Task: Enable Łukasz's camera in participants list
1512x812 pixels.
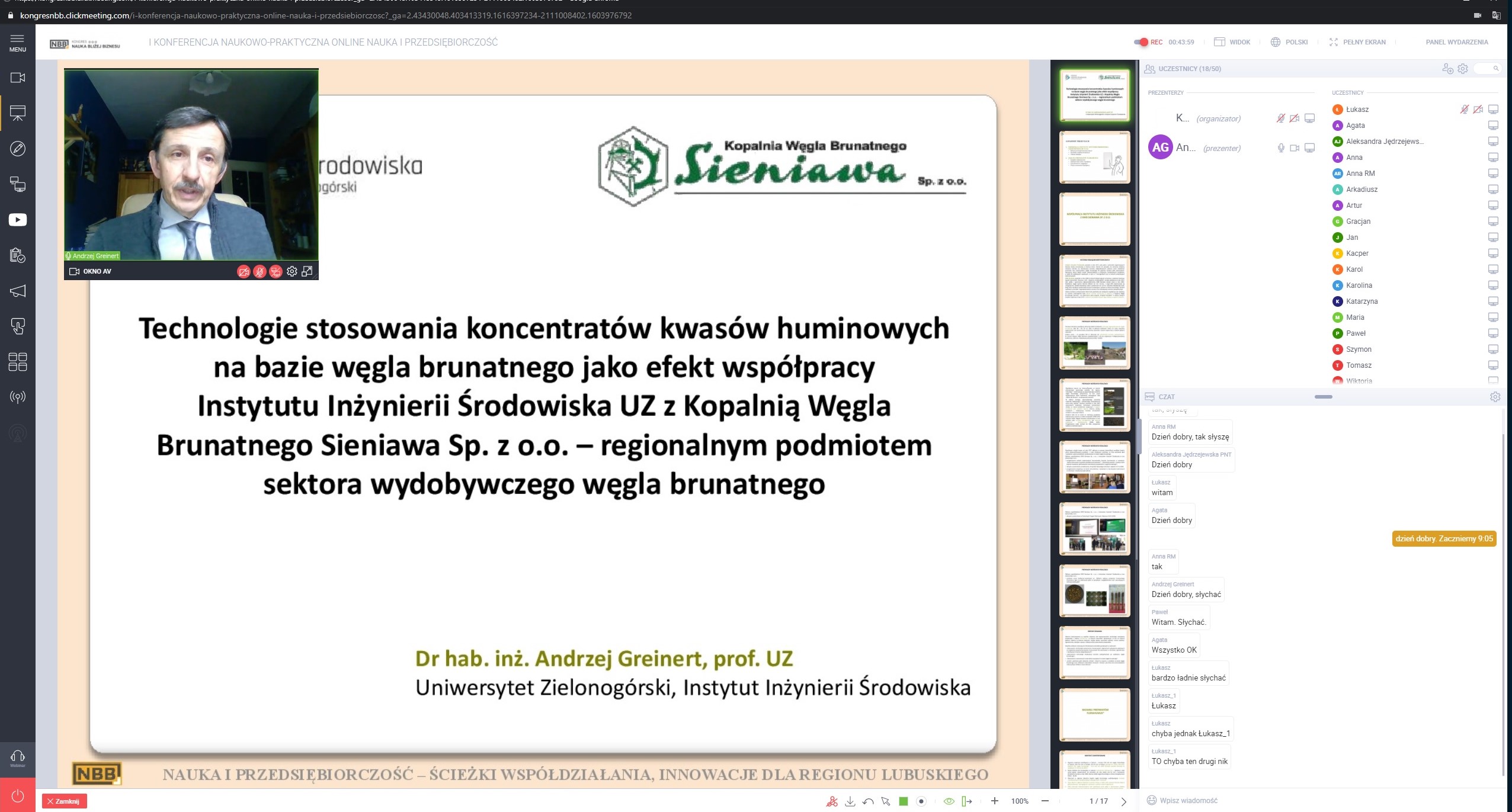Action: 1479,110
